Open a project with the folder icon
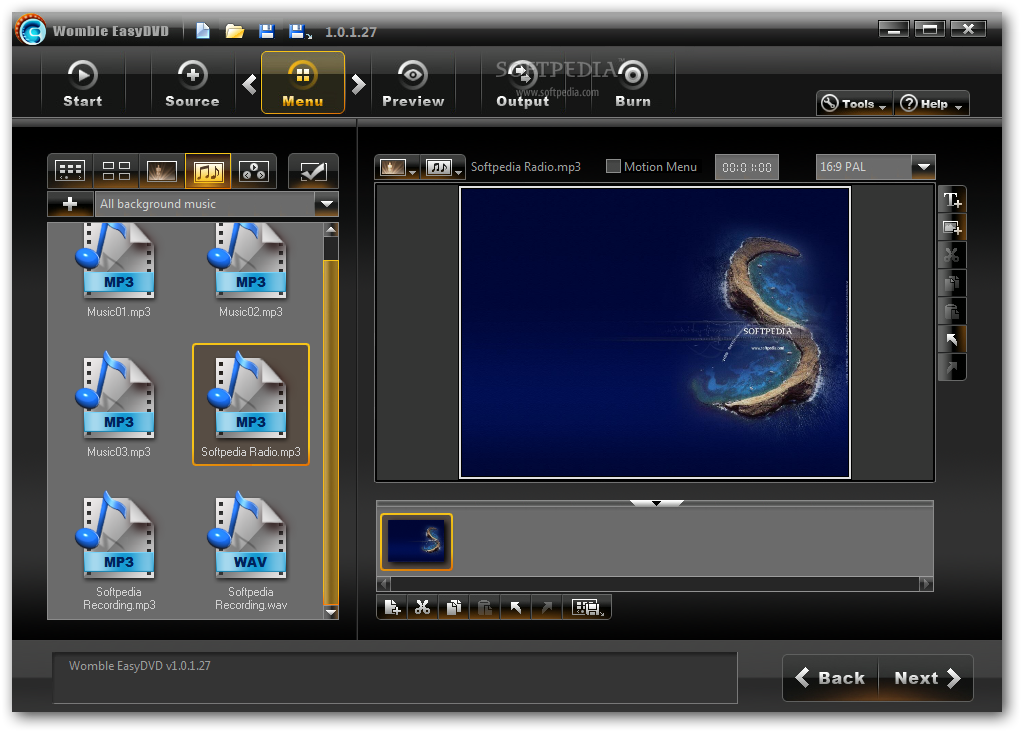Screen dimensions: 1022x732 (235, 31)
